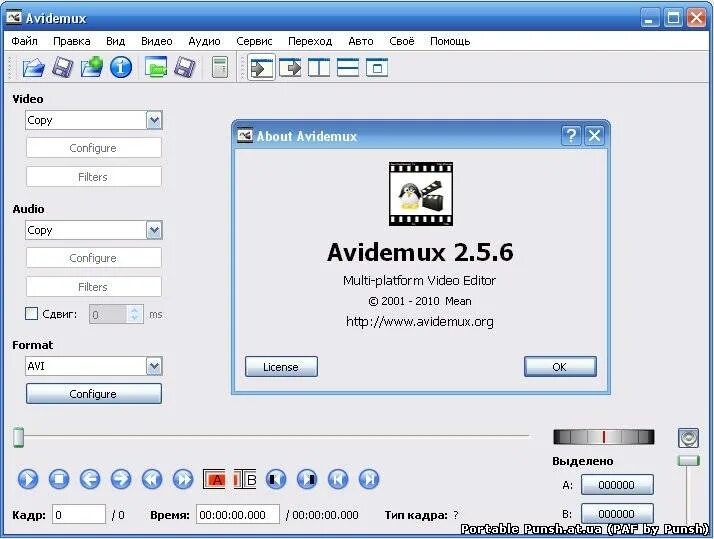Open the calculator toolbar icon
The height and width of the screenshot is (539, 714).
click(x=220, y=67)
